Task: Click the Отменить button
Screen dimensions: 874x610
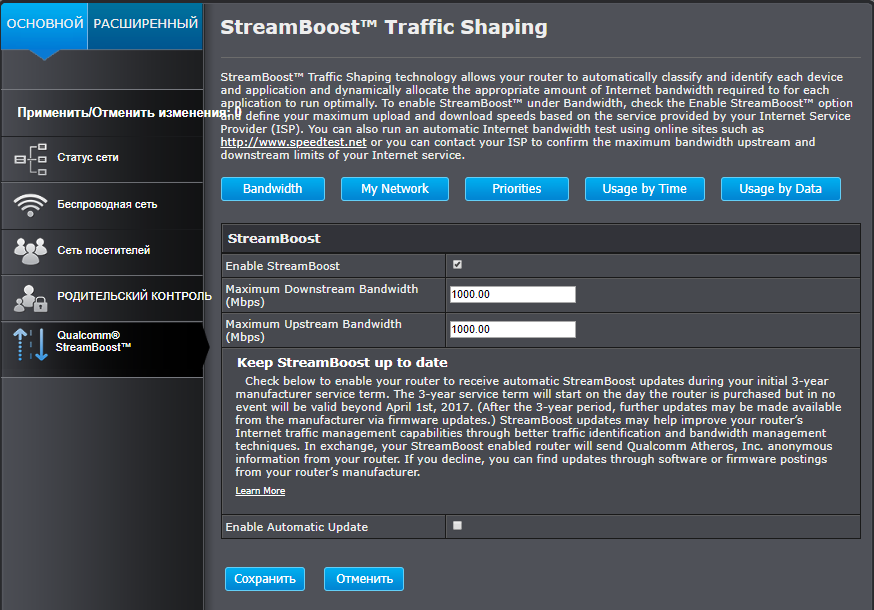Action: (364, 579)
